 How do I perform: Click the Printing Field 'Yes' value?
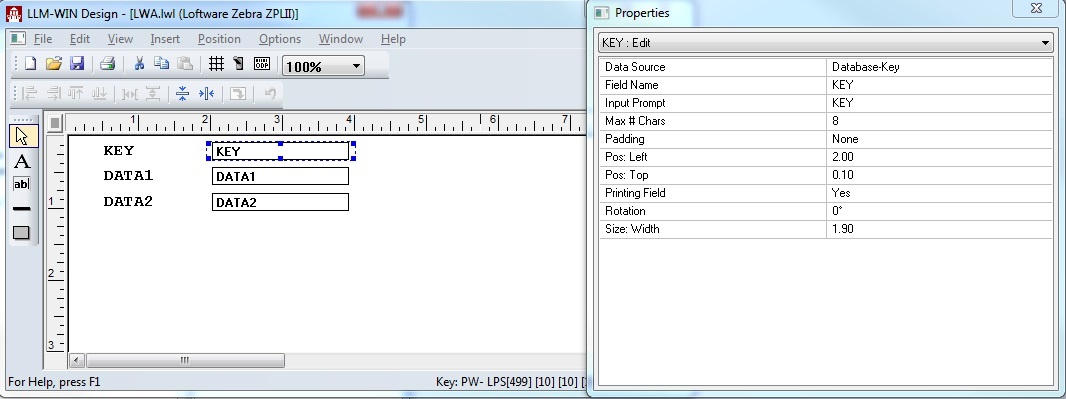[940, 193]
